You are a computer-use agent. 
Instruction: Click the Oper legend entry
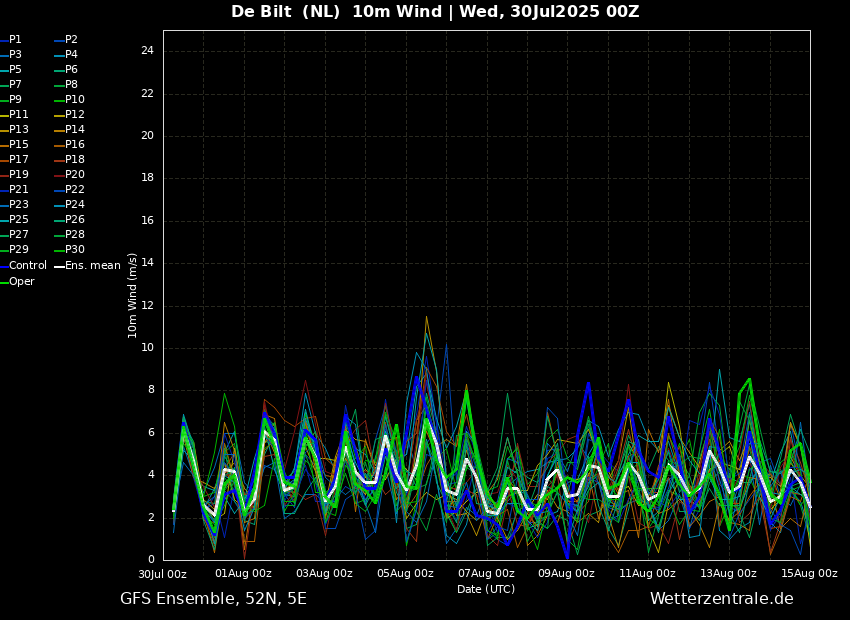click(x=22, y=282)
